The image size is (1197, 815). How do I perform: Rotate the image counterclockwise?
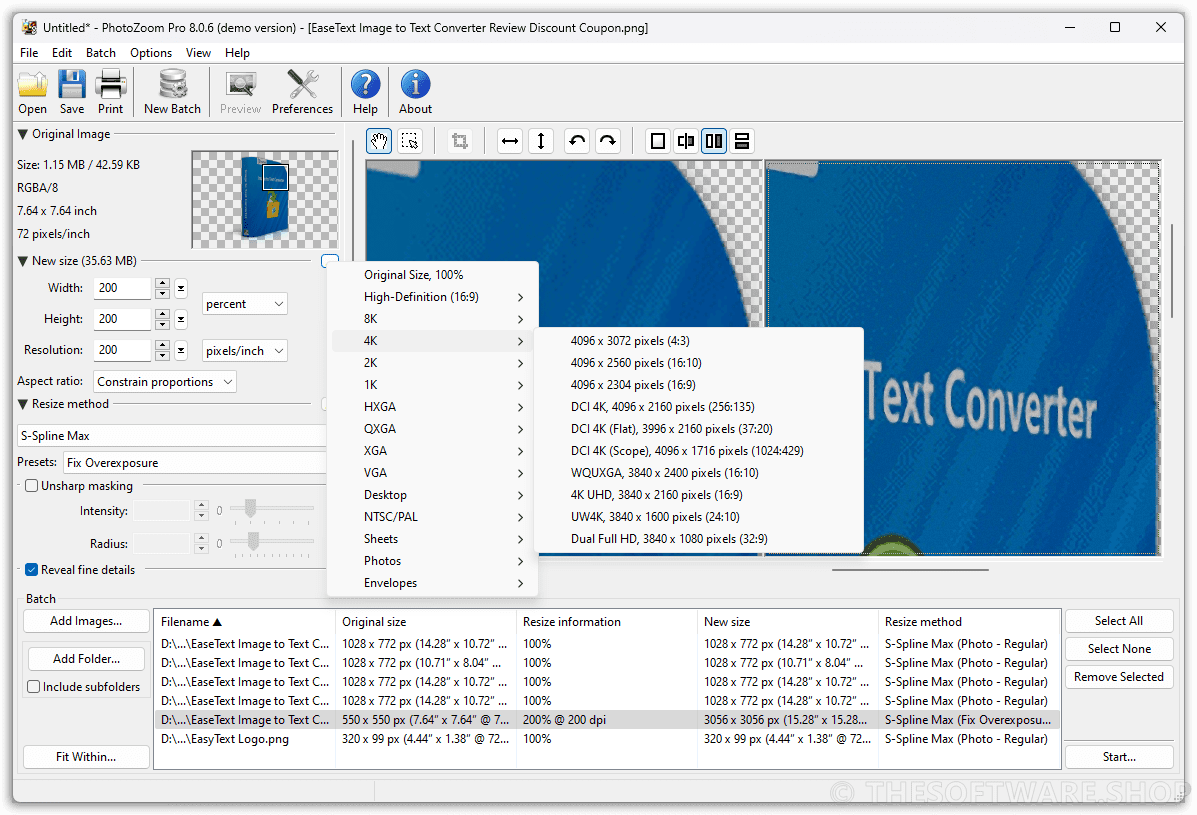[577, 141]
